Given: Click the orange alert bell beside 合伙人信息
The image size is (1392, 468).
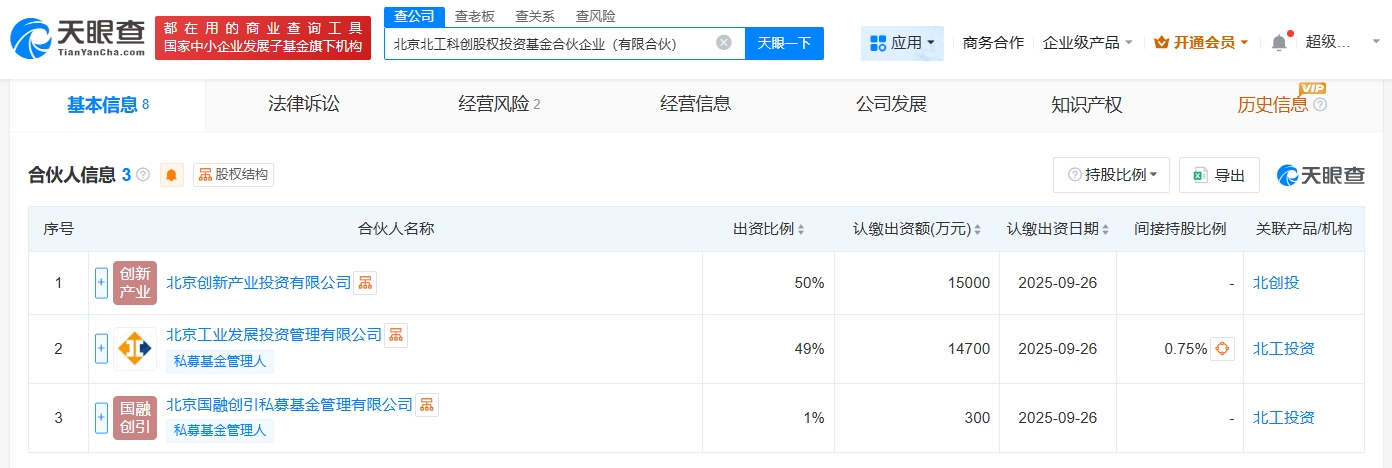Looking at the screenshot, I should [172, 175].
